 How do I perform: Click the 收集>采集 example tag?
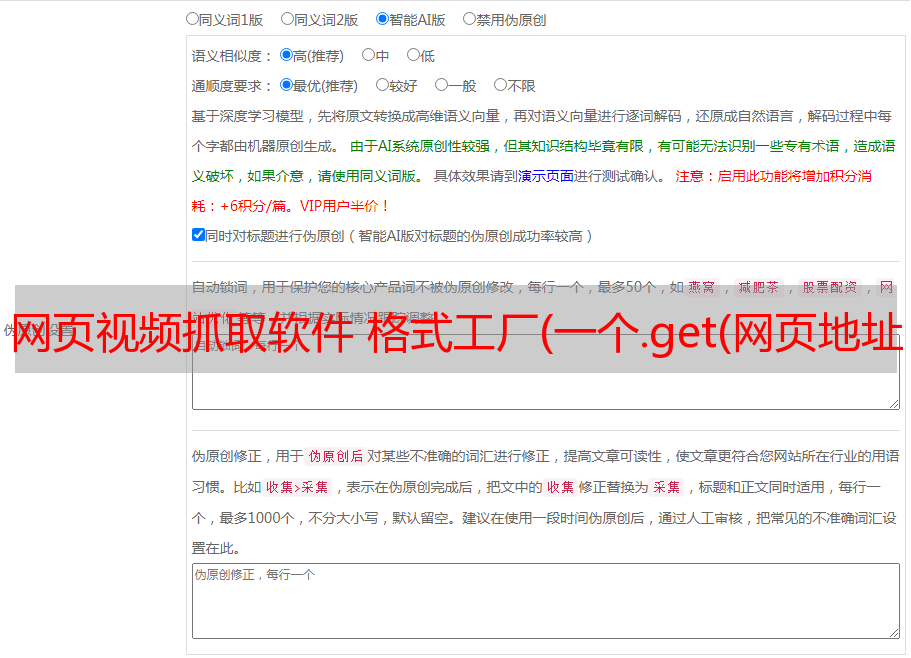(x=297, y=487)
